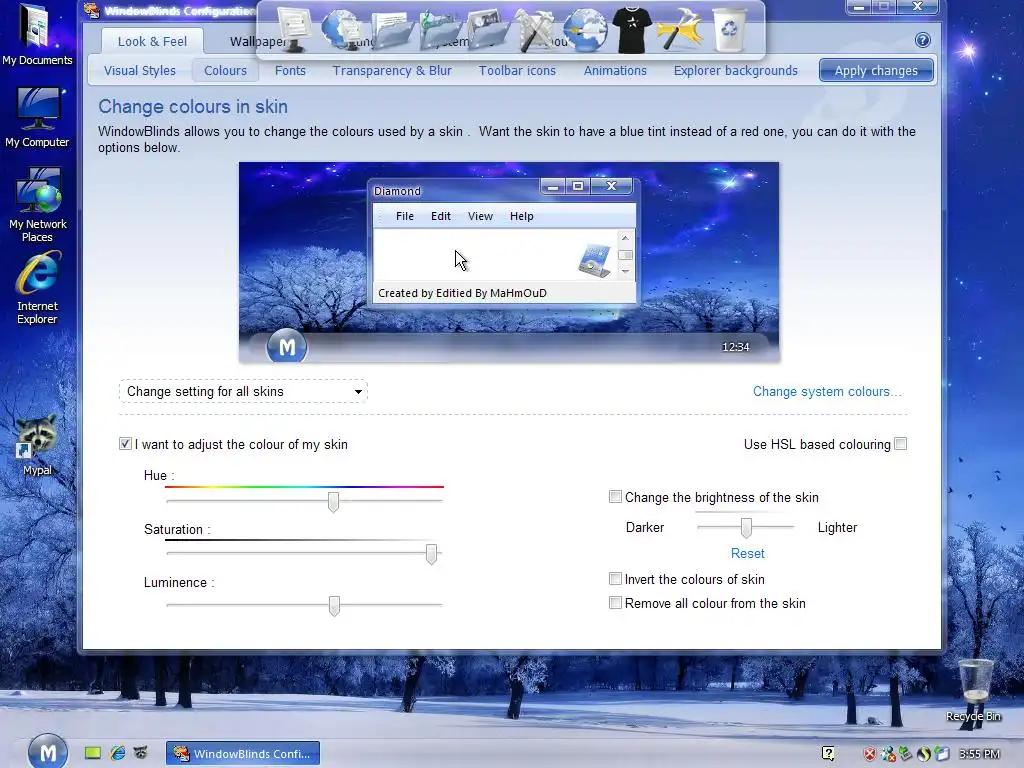
Task: Open the Change setting for all skins dropdown
Action: coord(243,391)
